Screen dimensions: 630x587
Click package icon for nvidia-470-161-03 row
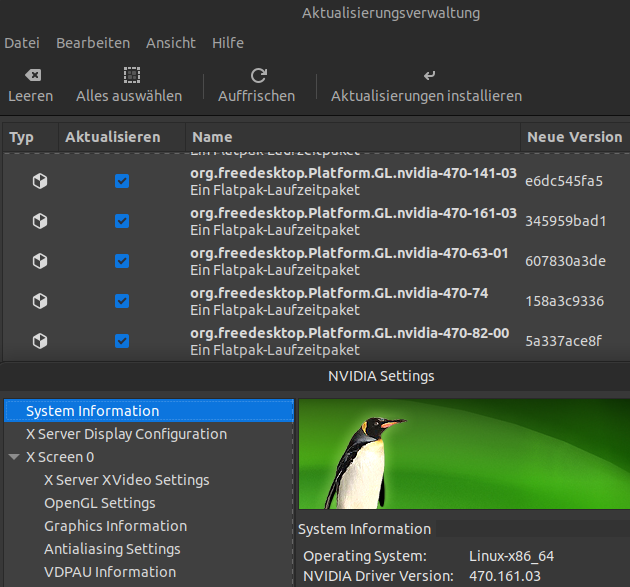(40, 221)
